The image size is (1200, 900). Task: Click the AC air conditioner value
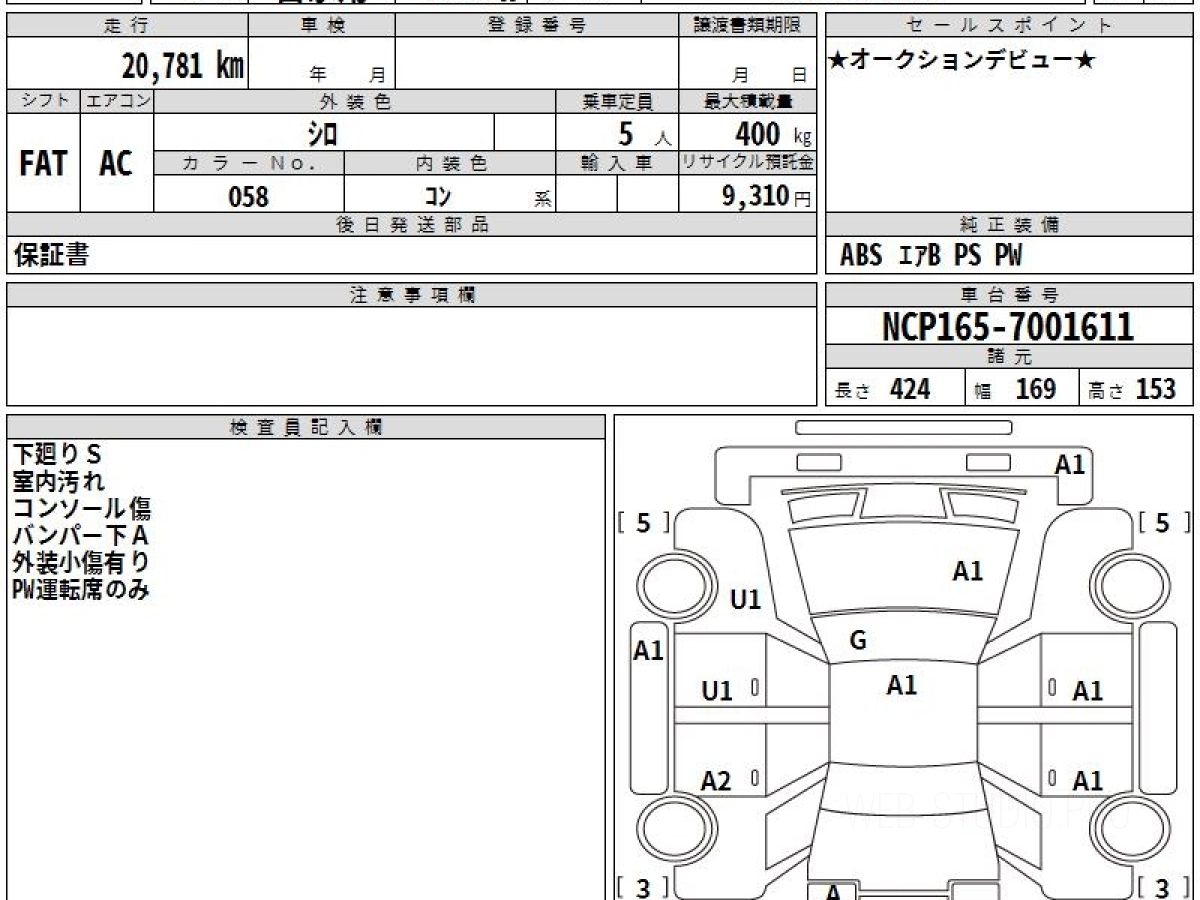(116, 164)
